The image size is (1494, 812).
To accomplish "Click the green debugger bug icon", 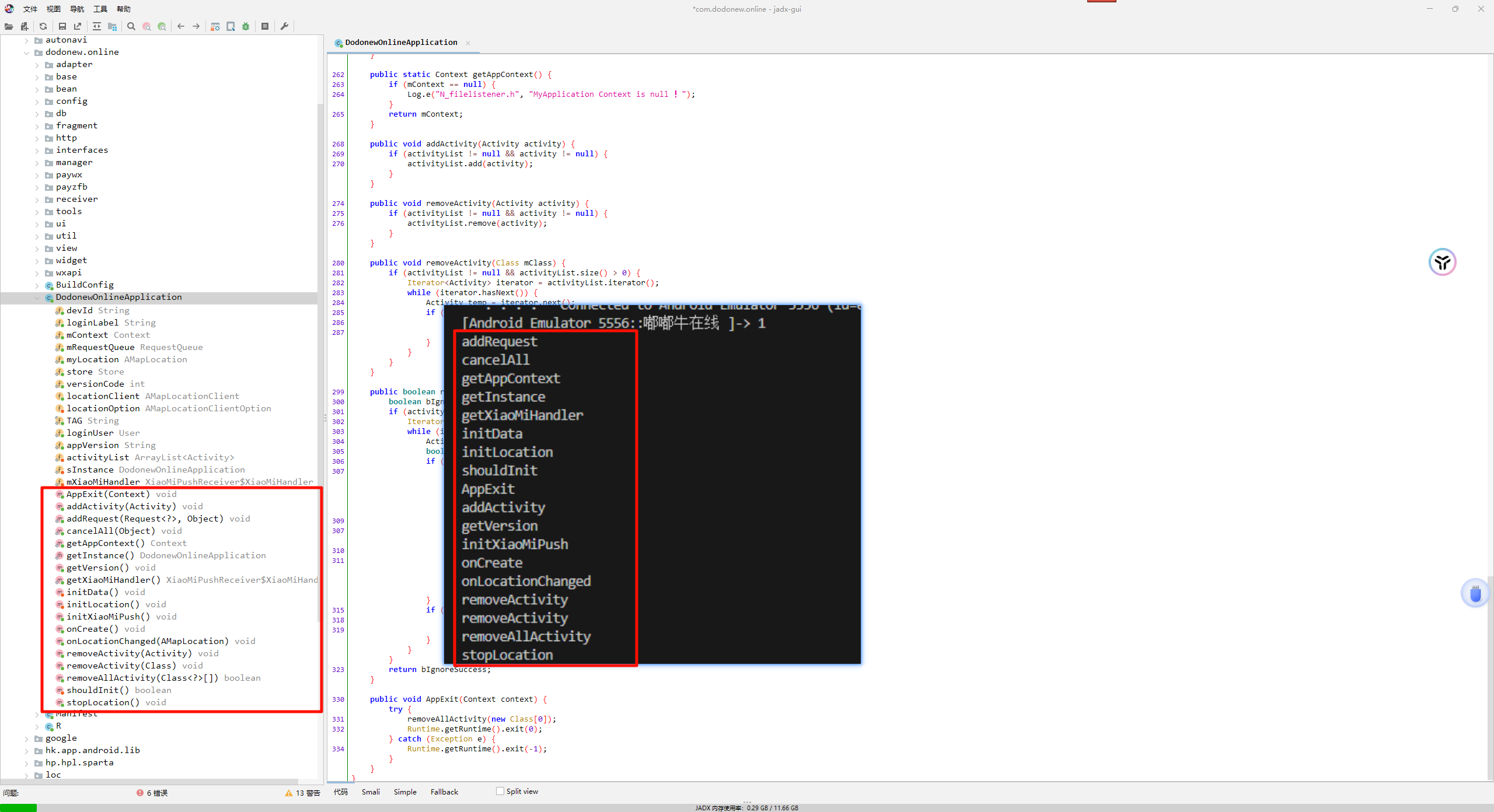I will click(x=246, y=26).
